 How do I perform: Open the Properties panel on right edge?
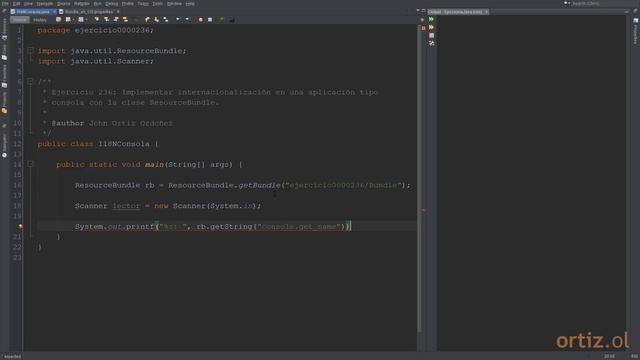click(636, 31)
